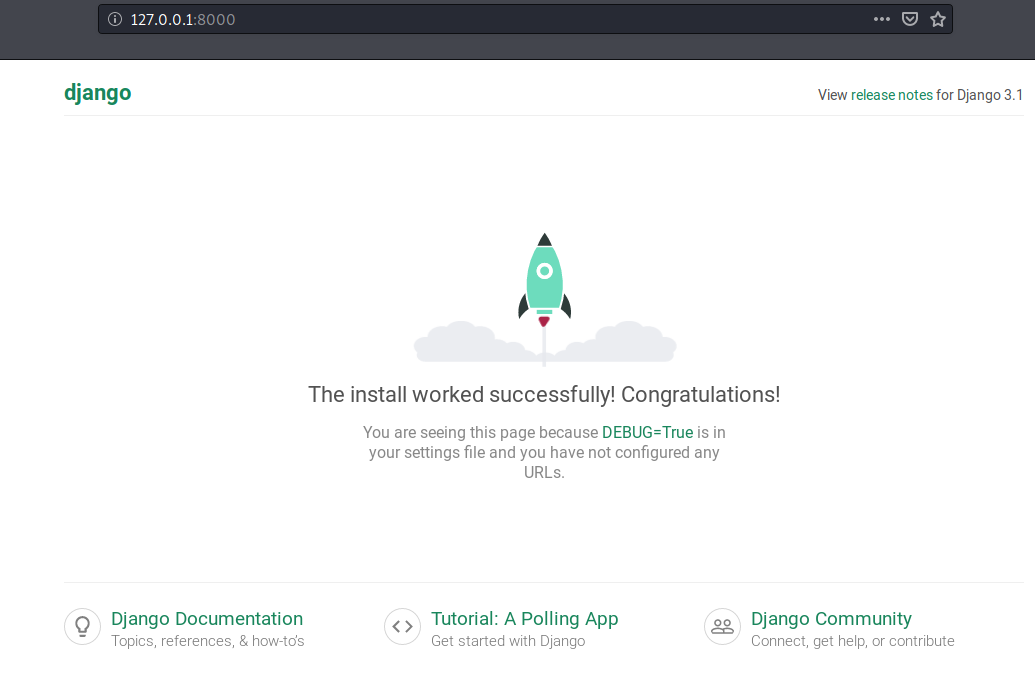Open Django Community link

tap(832, 619)
